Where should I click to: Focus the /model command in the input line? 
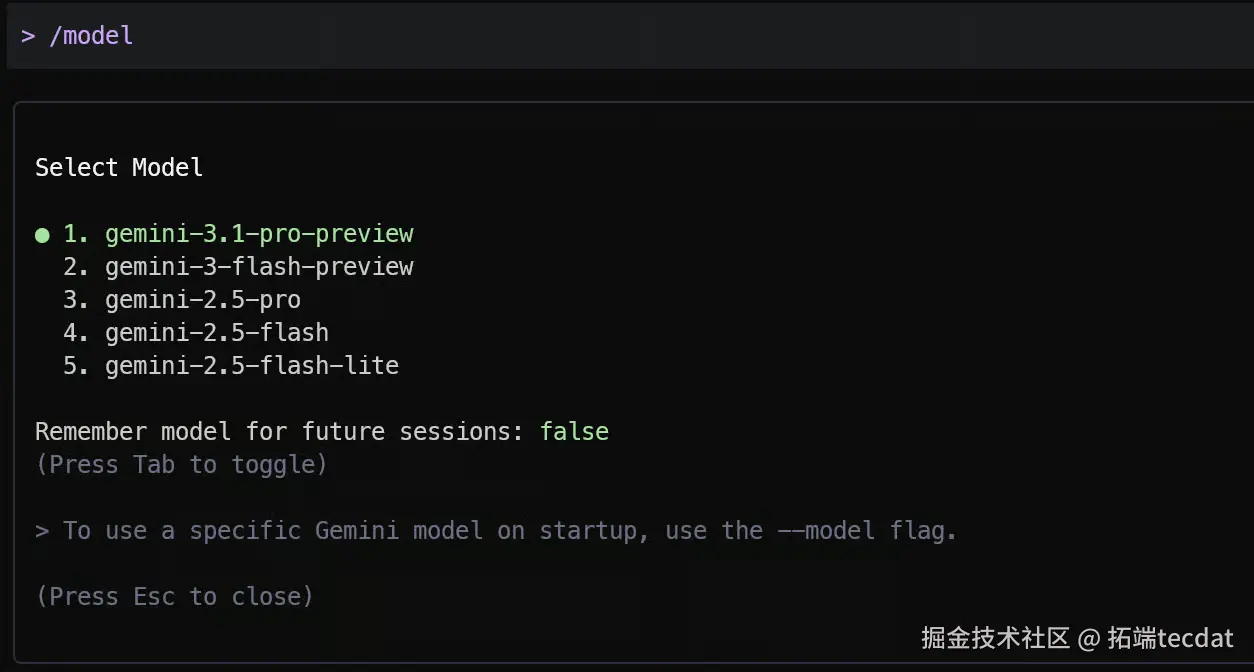coord(91,36)
